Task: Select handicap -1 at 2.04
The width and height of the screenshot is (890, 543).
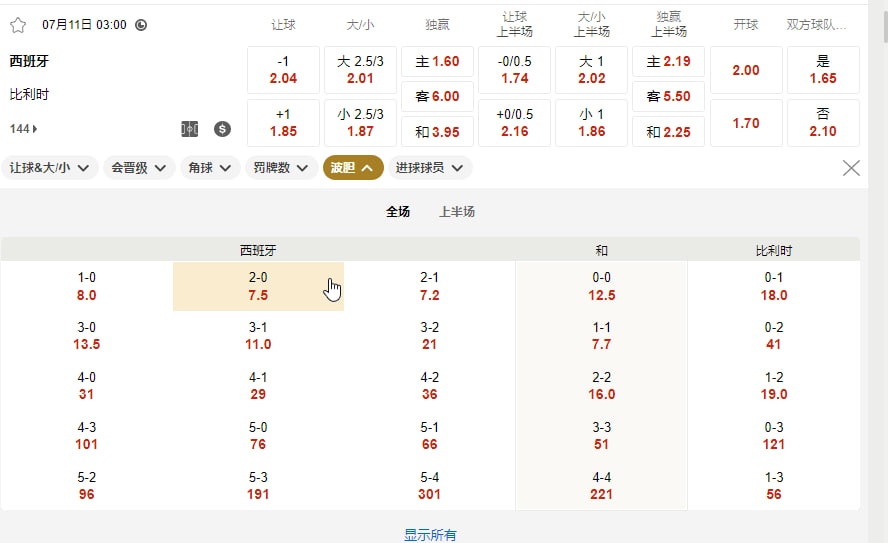Action: [283, 70]
